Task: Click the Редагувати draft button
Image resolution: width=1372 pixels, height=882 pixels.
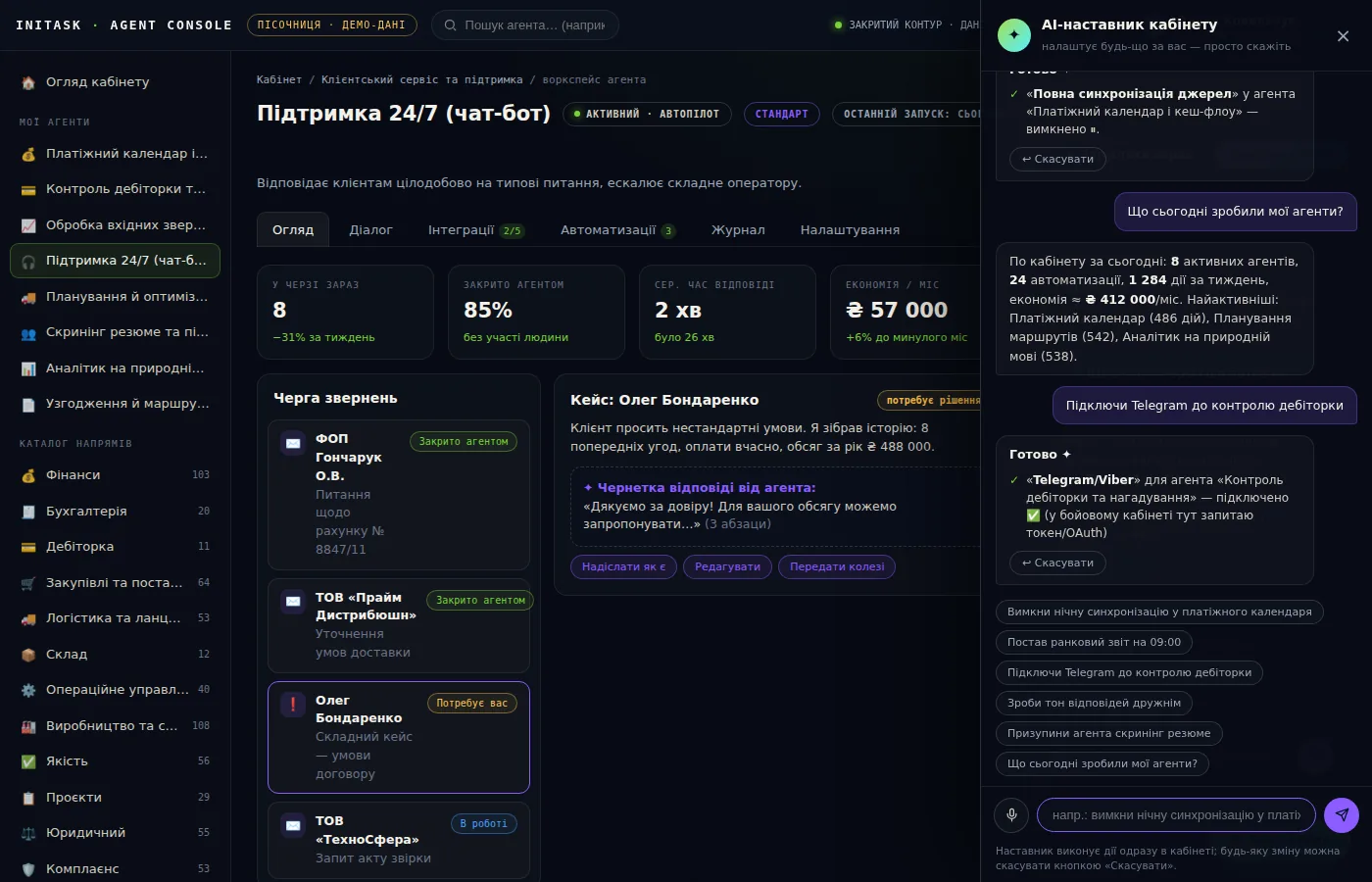Action: tap(727, 566)
